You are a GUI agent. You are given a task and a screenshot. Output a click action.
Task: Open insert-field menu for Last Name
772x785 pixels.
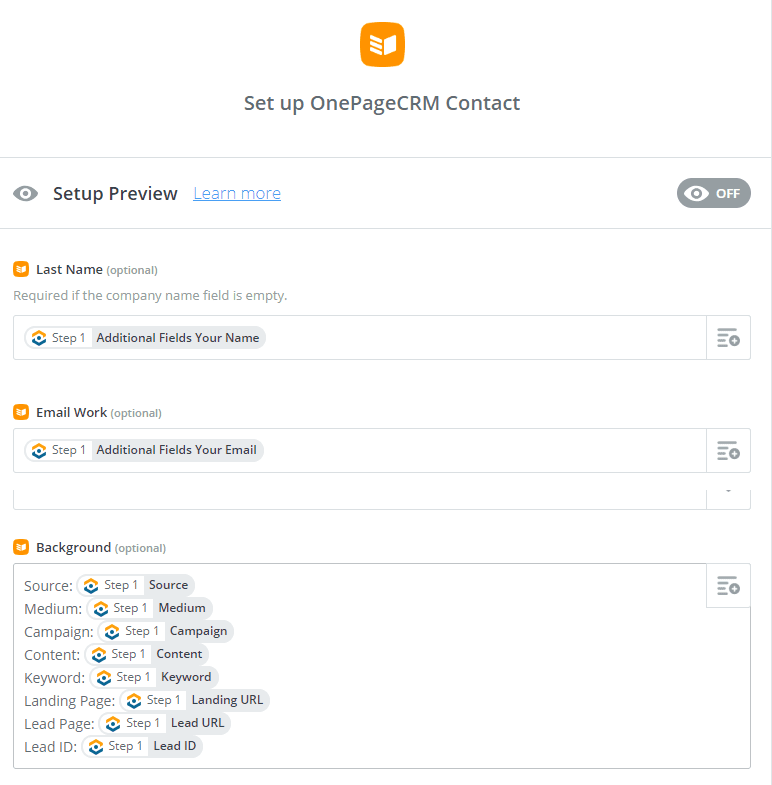tap(728, 337)
